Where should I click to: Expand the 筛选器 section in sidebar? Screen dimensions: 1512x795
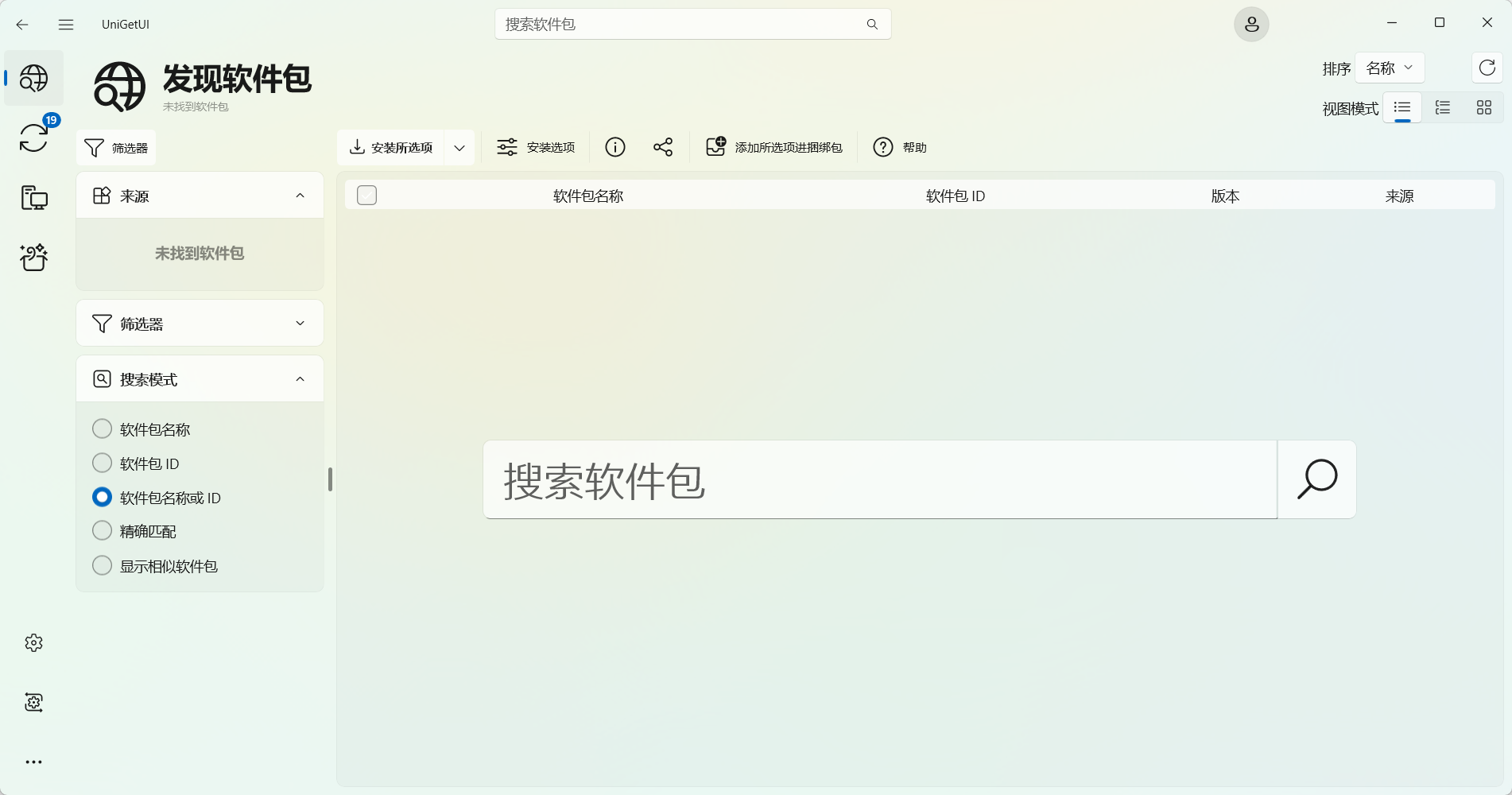(x=200, y=324)
